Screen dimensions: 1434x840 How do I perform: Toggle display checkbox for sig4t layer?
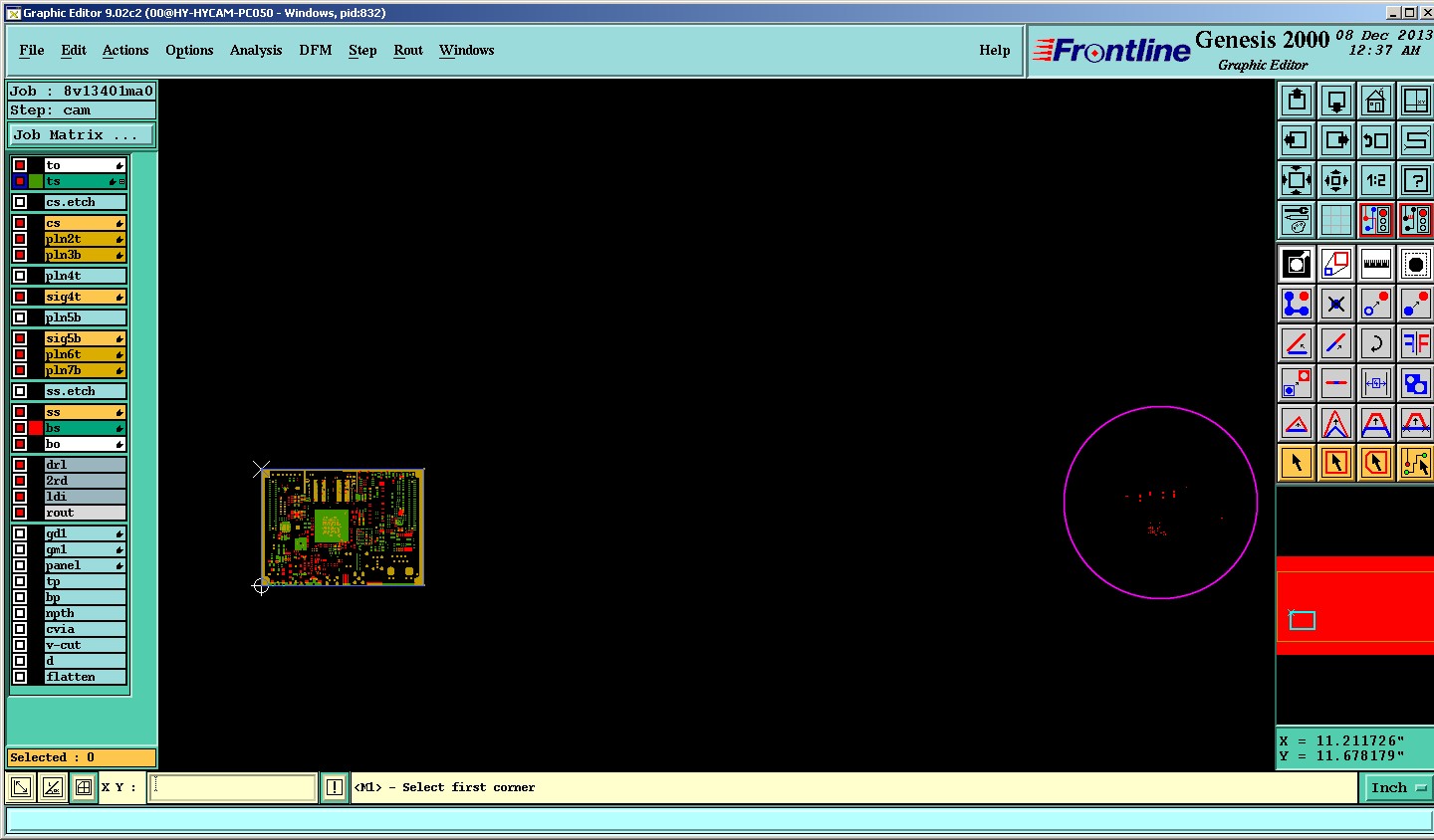pyautogui.click(x=20, y=297)
